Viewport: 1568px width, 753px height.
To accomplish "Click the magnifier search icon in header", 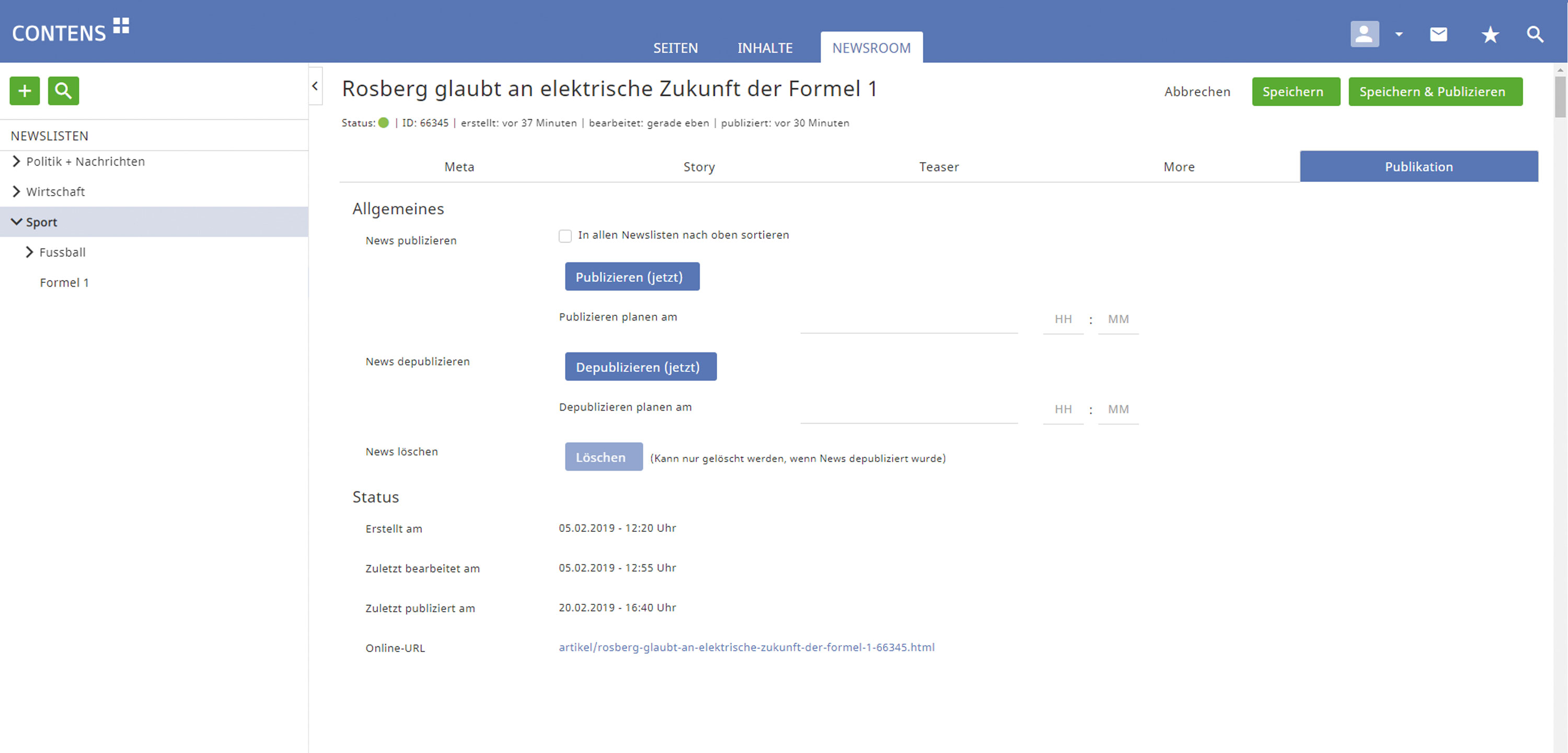I will click(x=1535, y=35).
